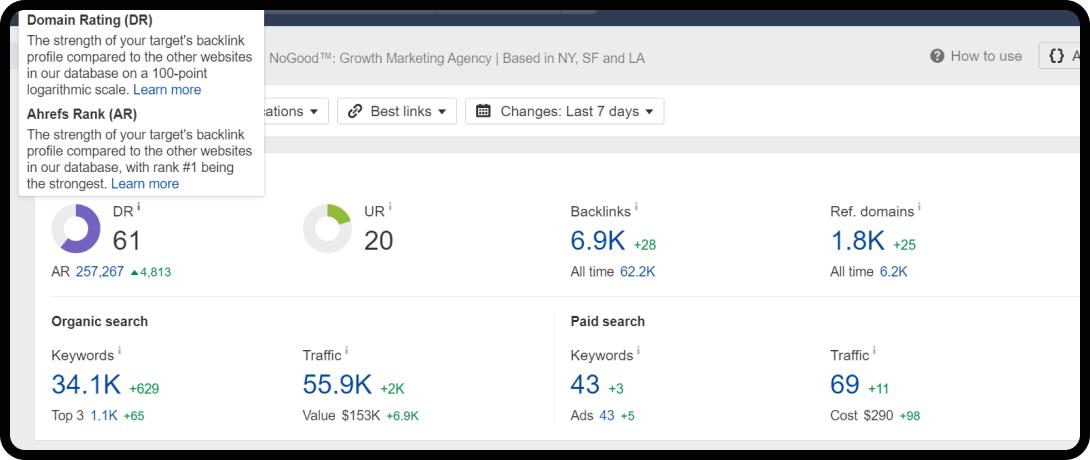Click info icon beside Organic Traffic
Screen dimensions: 1090x460
347,351
